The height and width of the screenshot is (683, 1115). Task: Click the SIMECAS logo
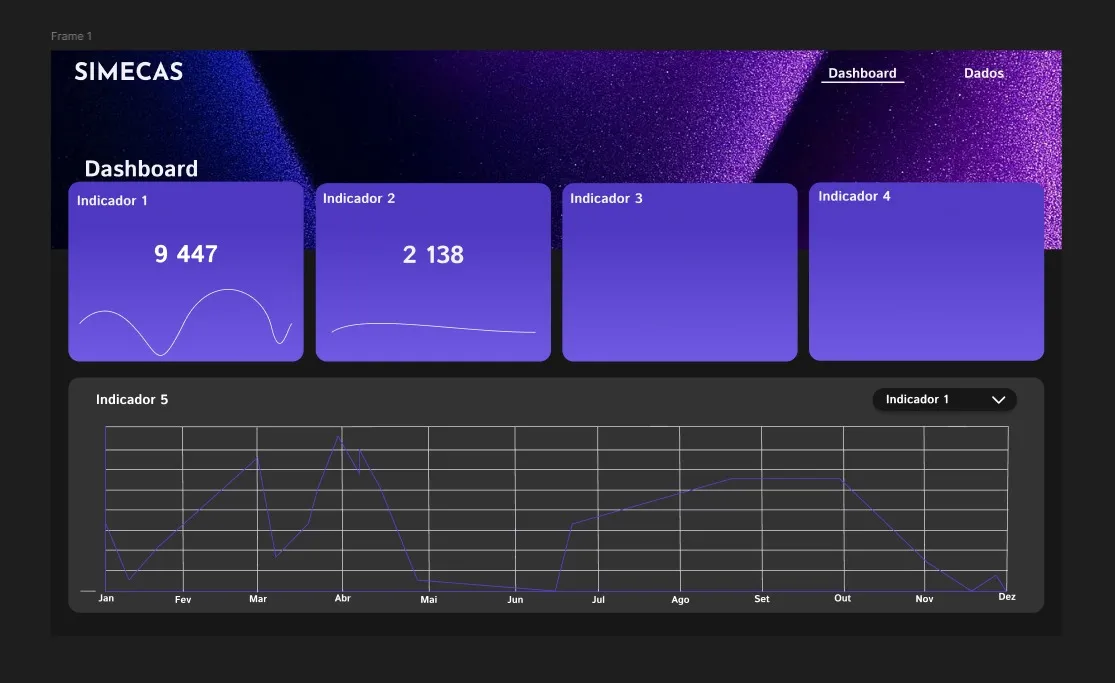[x=128, y=71]
